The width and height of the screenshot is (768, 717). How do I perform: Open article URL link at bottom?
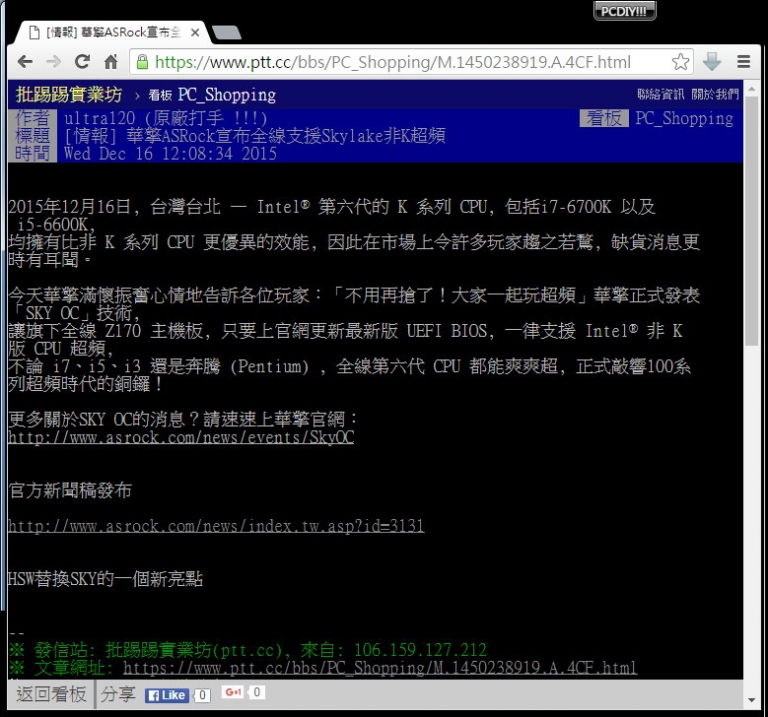tap(380, 668)
